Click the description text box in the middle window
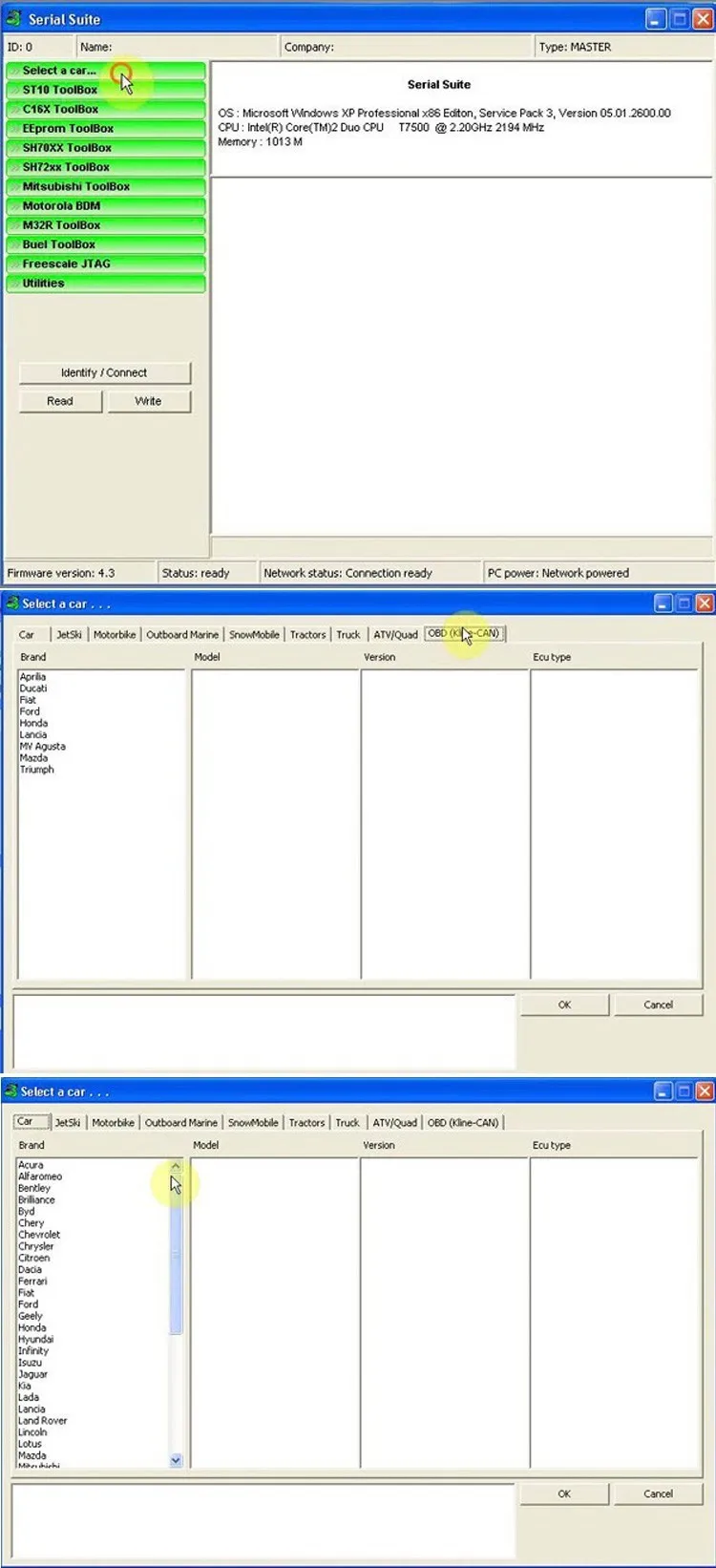716x1568 pixels. pos(264,1031)
